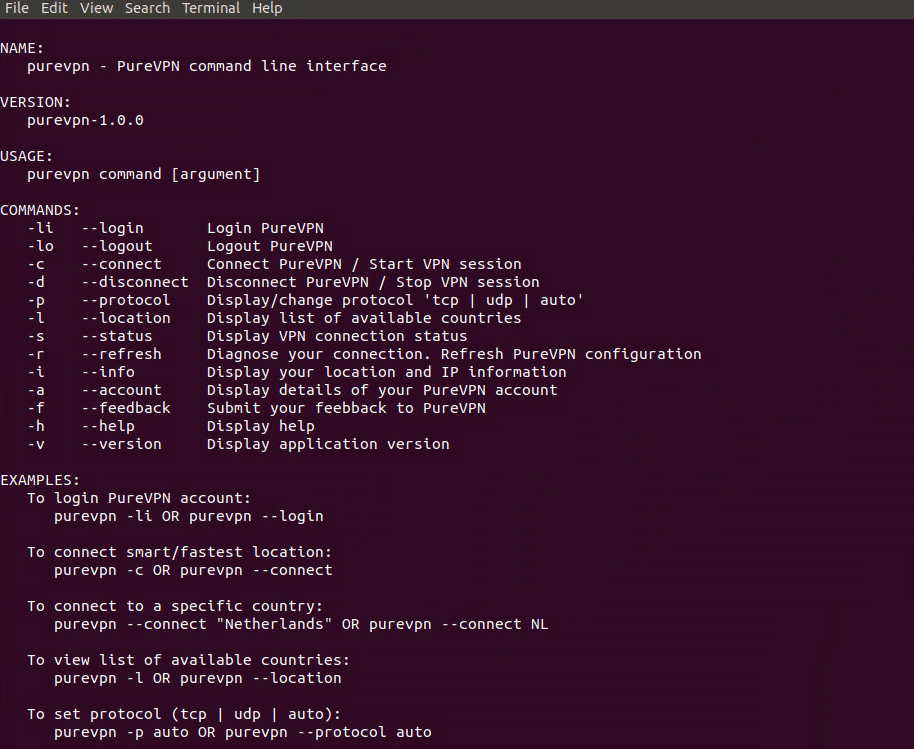Screen dimensions: 914x749
Task: Click the '--version' option text
Action: point(121,444)
